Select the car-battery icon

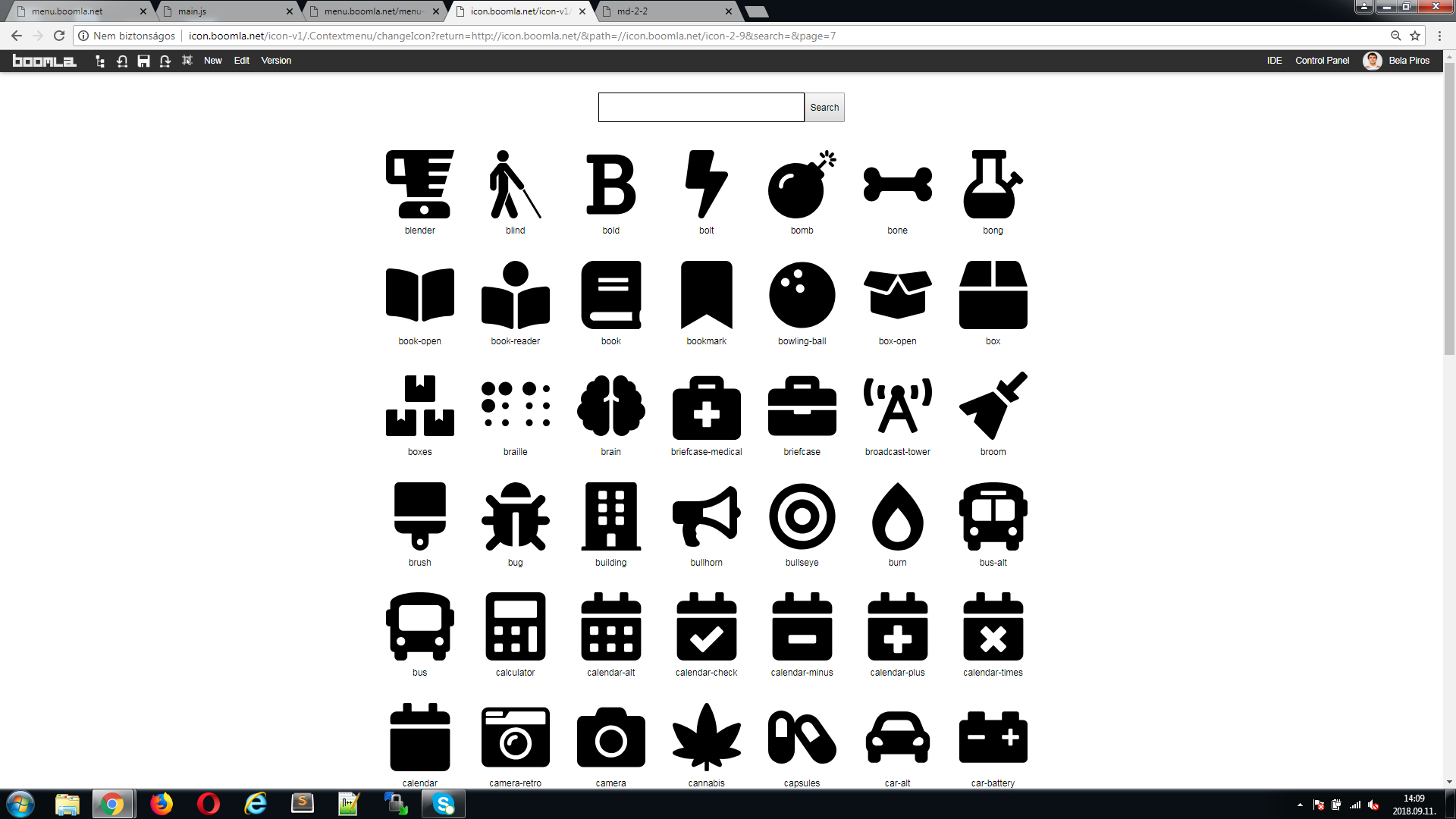point(993,737)
